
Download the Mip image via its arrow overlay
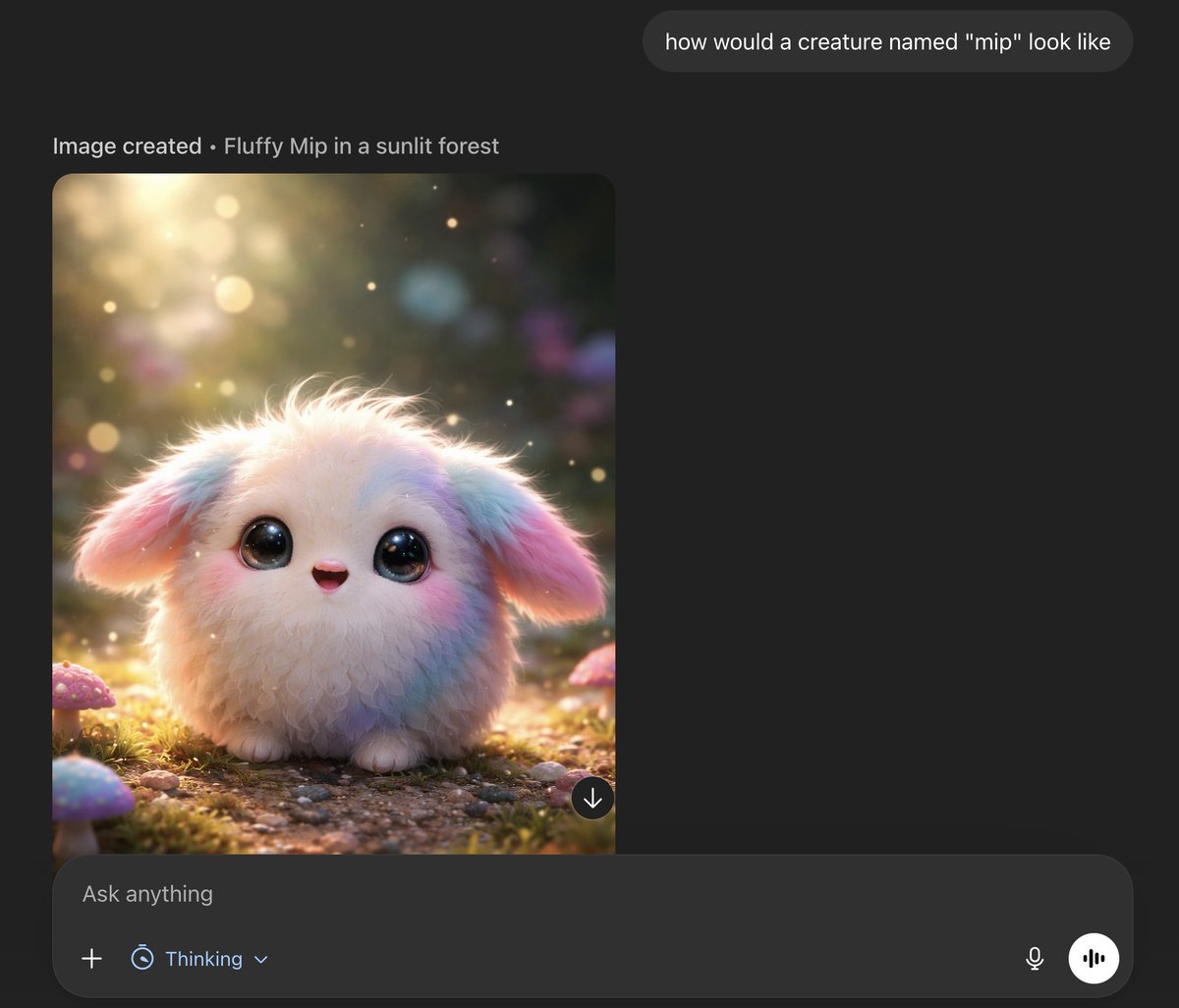[x=592, y=799]
